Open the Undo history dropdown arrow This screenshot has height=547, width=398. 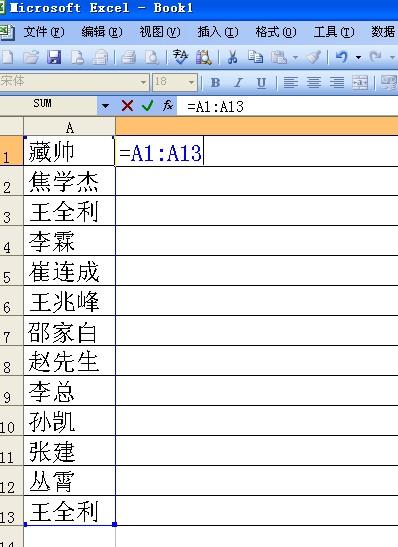pyautogui.click(x=358, y=57)
